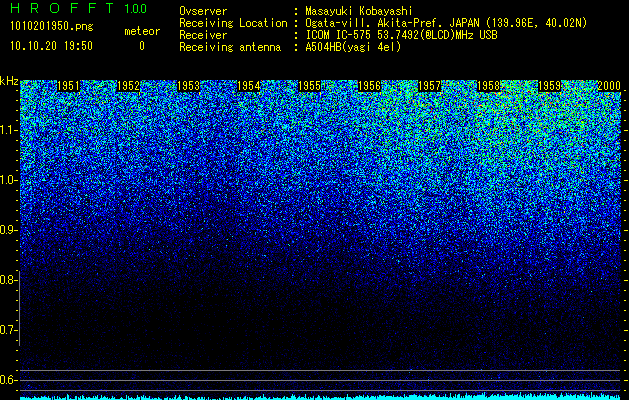Click the 1953 time marker label
Image resolution: width=629 pixels, height=400 pixels.
click(188, 86)
